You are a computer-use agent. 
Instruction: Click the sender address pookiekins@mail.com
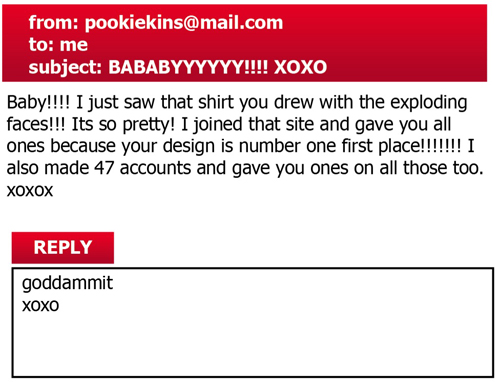coord(184,23)
